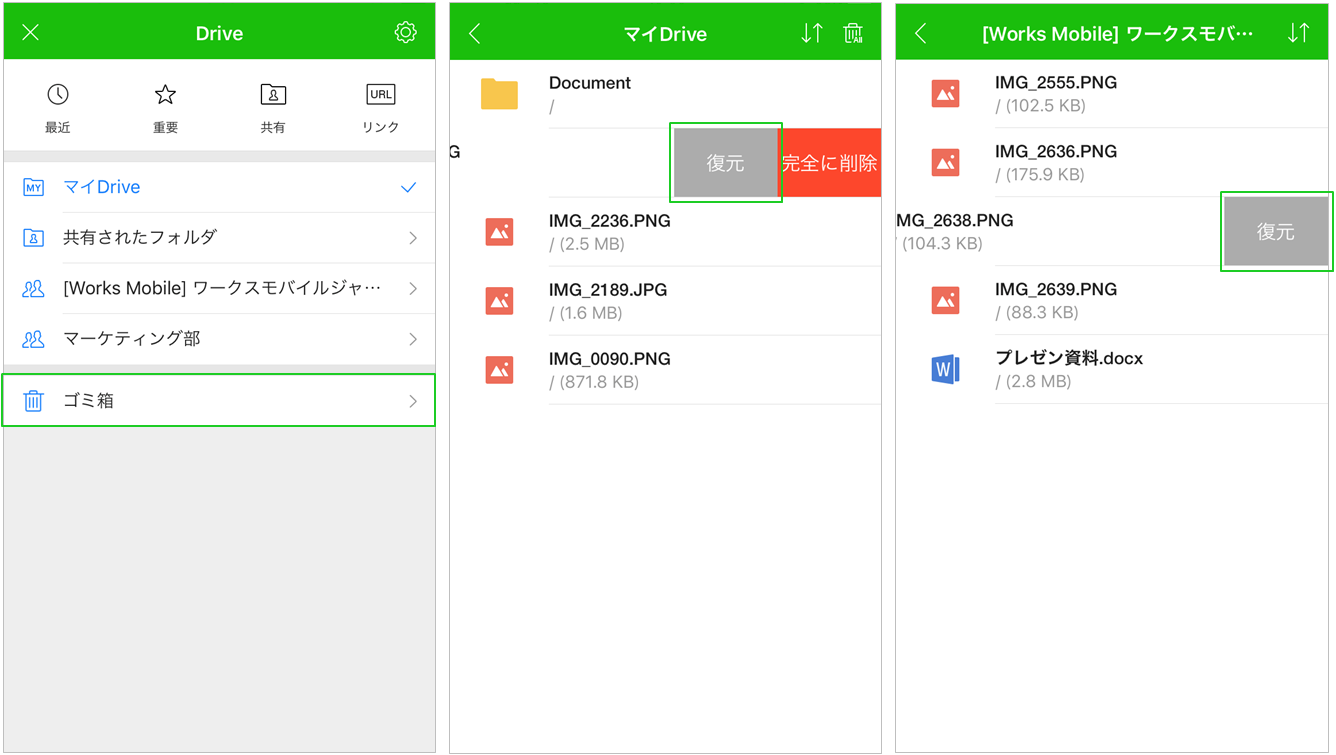Tap red 完全に削除 button
1336x755 pixels.
[830, 163]
